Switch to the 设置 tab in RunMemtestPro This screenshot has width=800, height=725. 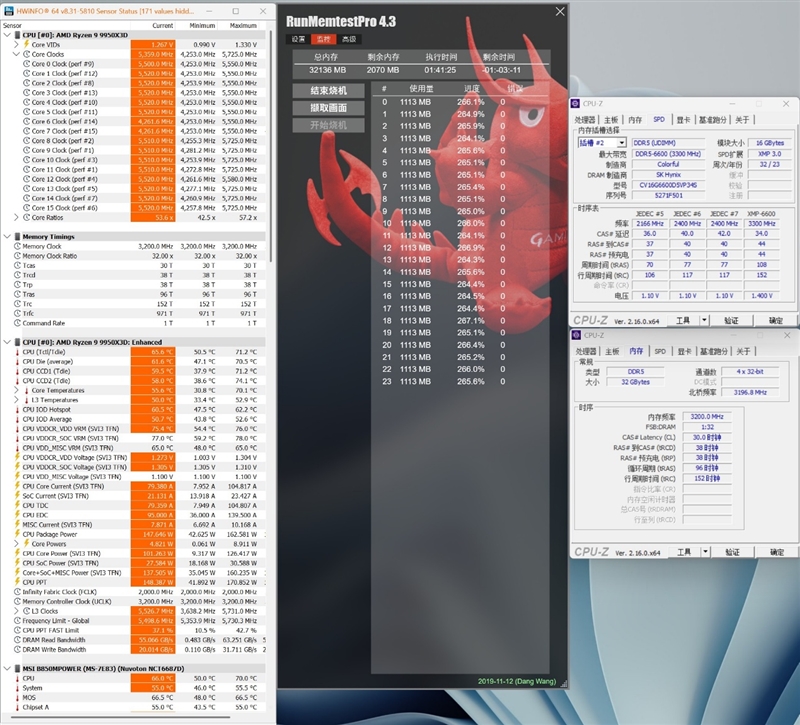click(297, 39)
